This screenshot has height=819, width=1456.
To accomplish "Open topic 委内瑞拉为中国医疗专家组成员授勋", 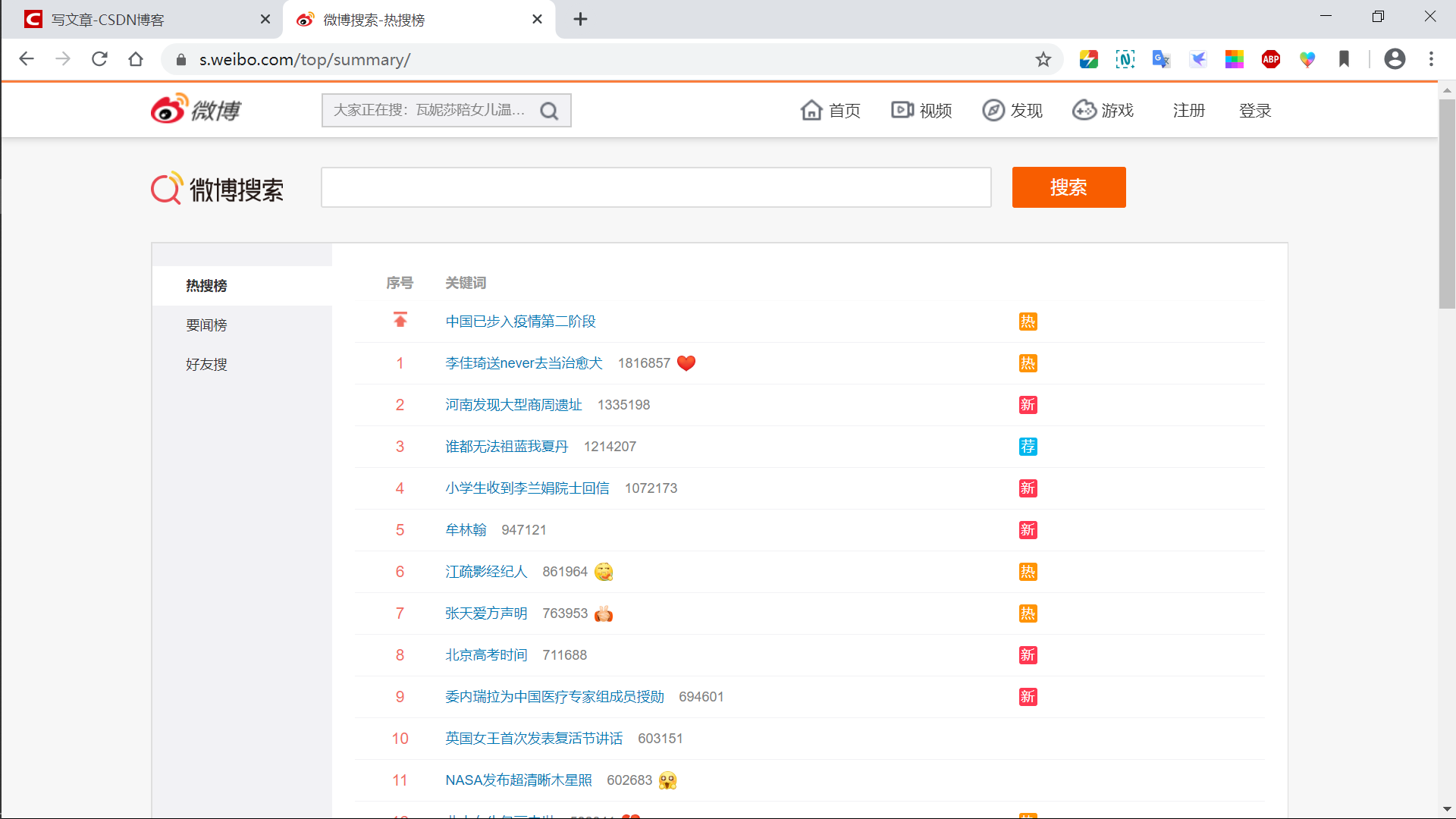I will (554, 697).
